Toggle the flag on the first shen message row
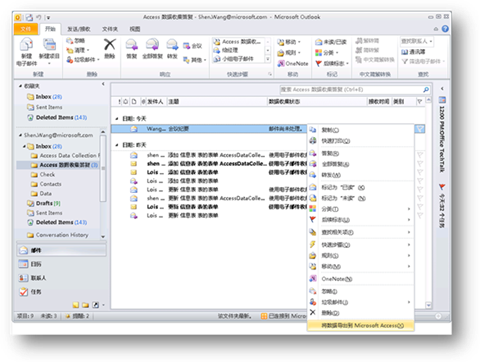Viewport: 480px width, 362px height. [420, 155]
